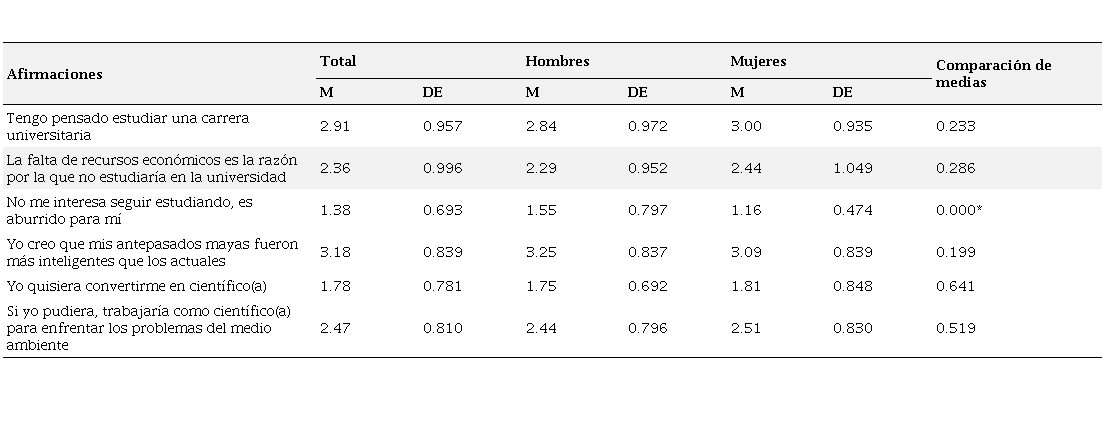Select the "DE" subheader under Hombres
Screen dimensions: 1105x429
[x=637, y=92]
